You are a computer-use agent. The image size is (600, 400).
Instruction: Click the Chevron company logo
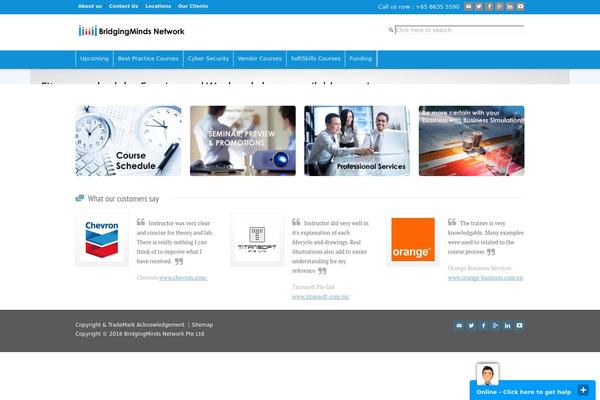point(102,239)
